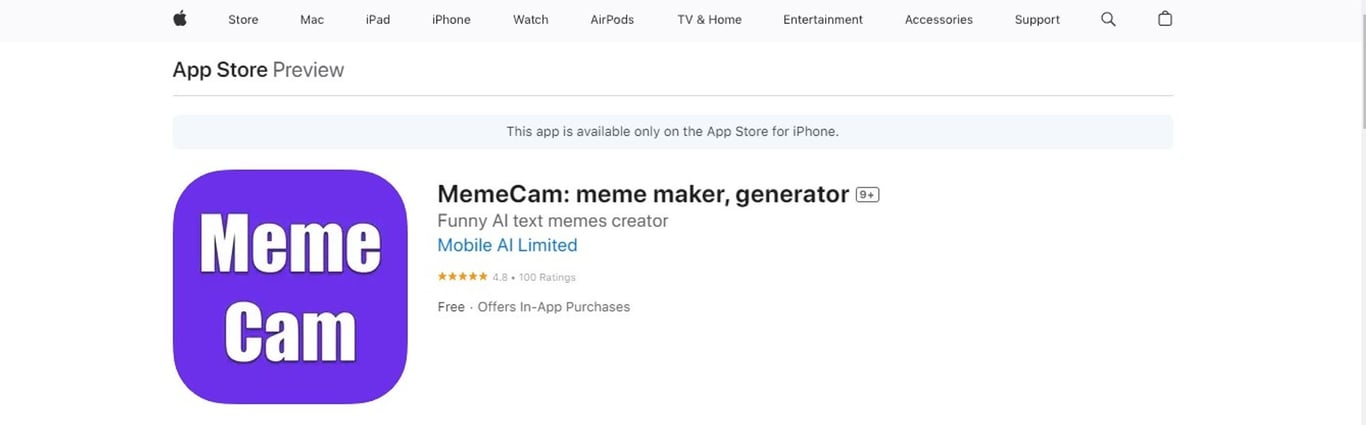The image size is (1366, 425).
Task: Click the 9+ age rating badge
Action: 867,195
